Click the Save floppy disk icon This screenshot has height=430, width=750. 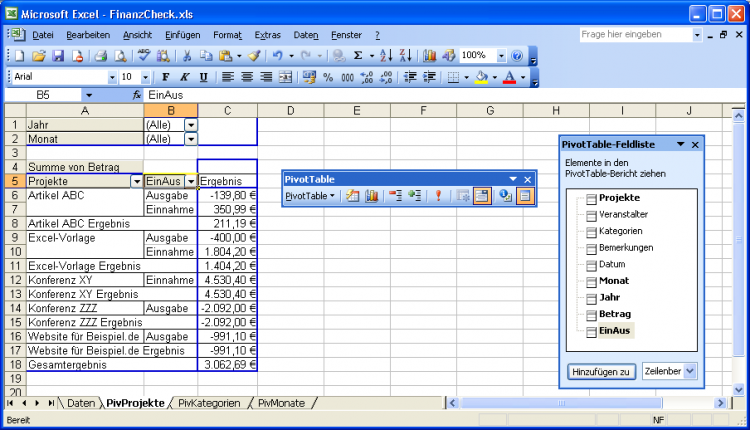(58, 56)
